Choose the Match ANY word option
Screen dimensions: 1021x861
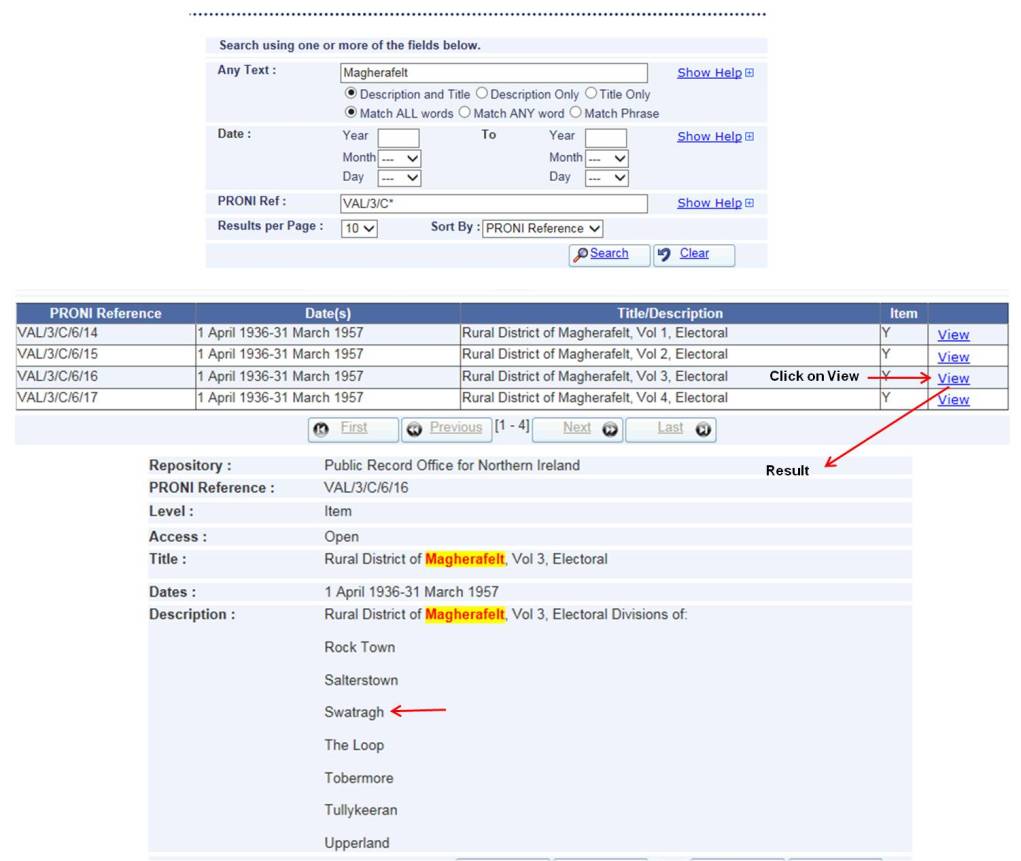464,113
